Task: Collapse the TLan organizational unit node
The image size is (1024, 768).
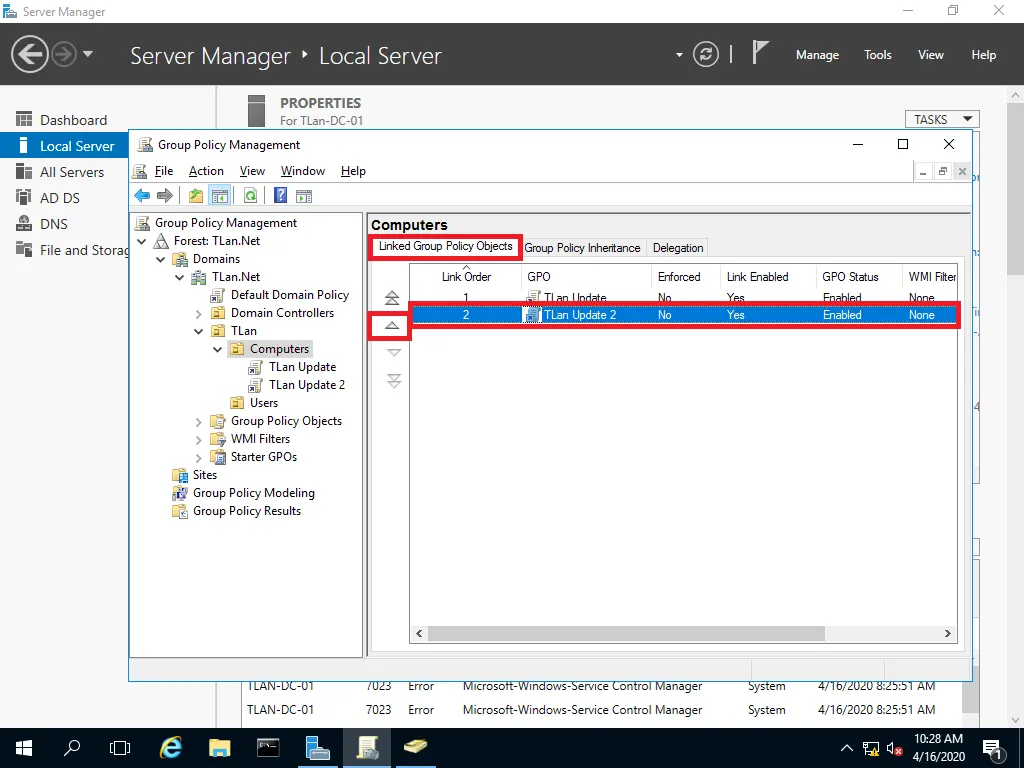Action: tap(199, 331)
